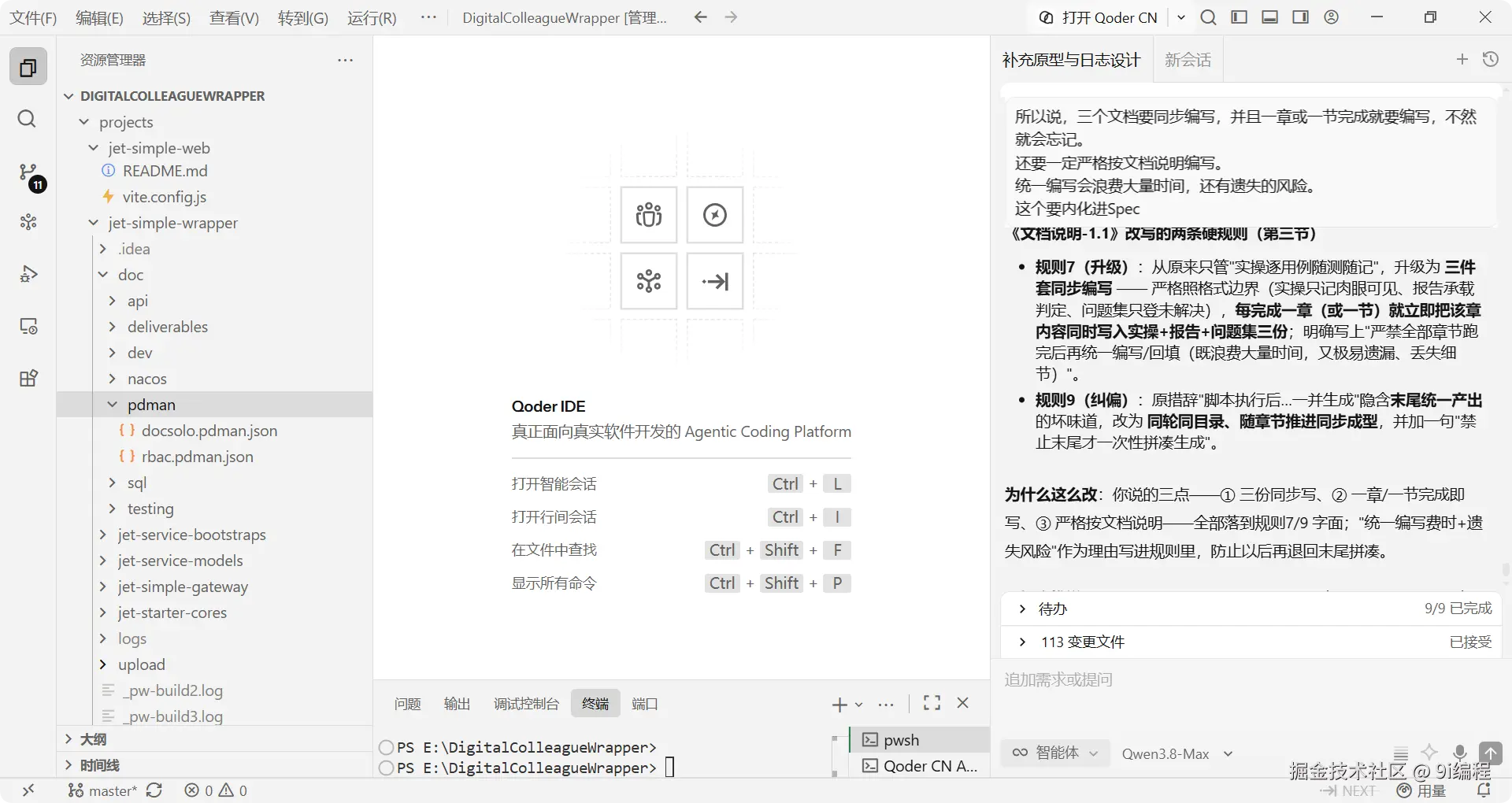
Task: Switch to the 问题 panel tab
Action: click(407, 703)
